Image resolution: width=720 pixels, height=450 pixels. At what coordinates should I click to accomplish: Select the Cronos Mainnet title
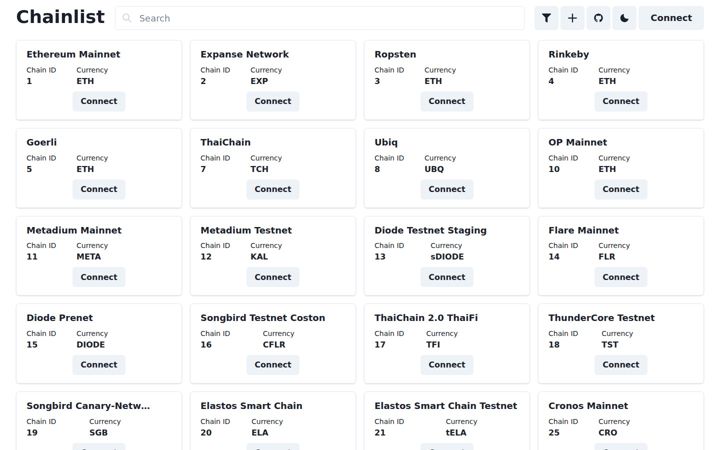click(588, 406)
